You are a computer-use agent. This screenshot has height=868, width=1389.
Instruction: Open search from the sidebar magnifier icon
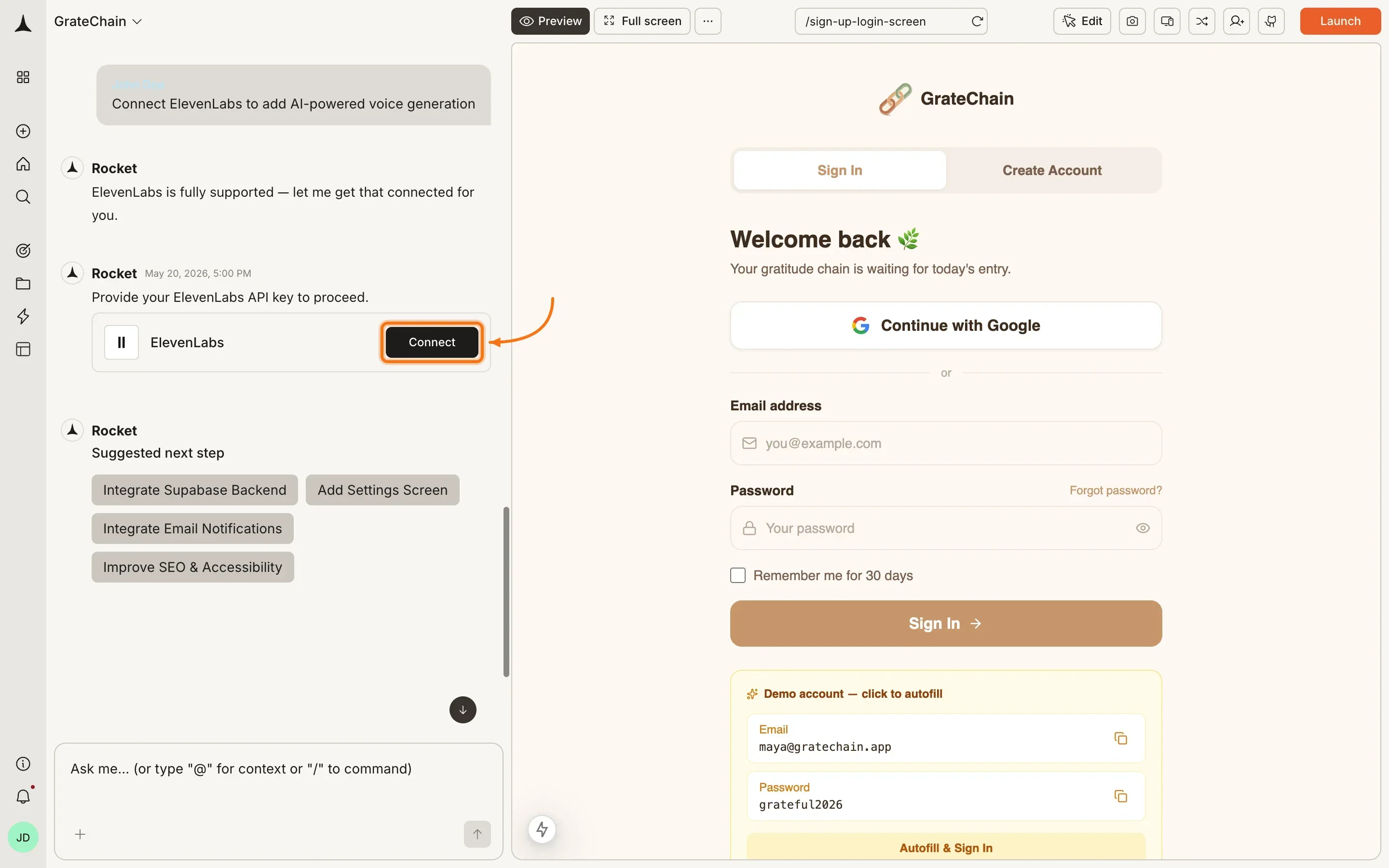[x=23, y=197]
